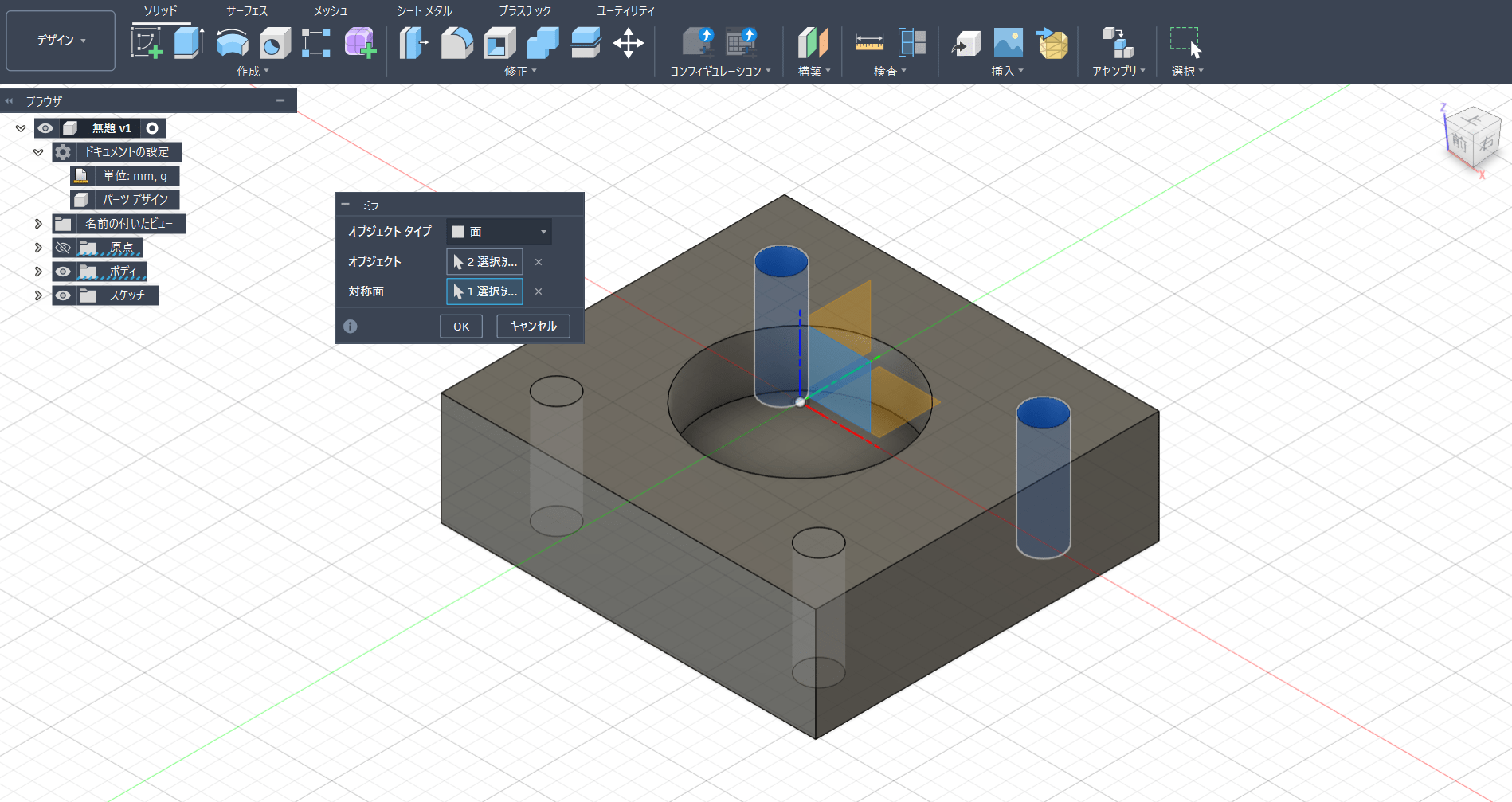Image resolution: width=1512 pixels, height=802 pixels.
Task: Hide the ボディ folder
Action: 63,272
